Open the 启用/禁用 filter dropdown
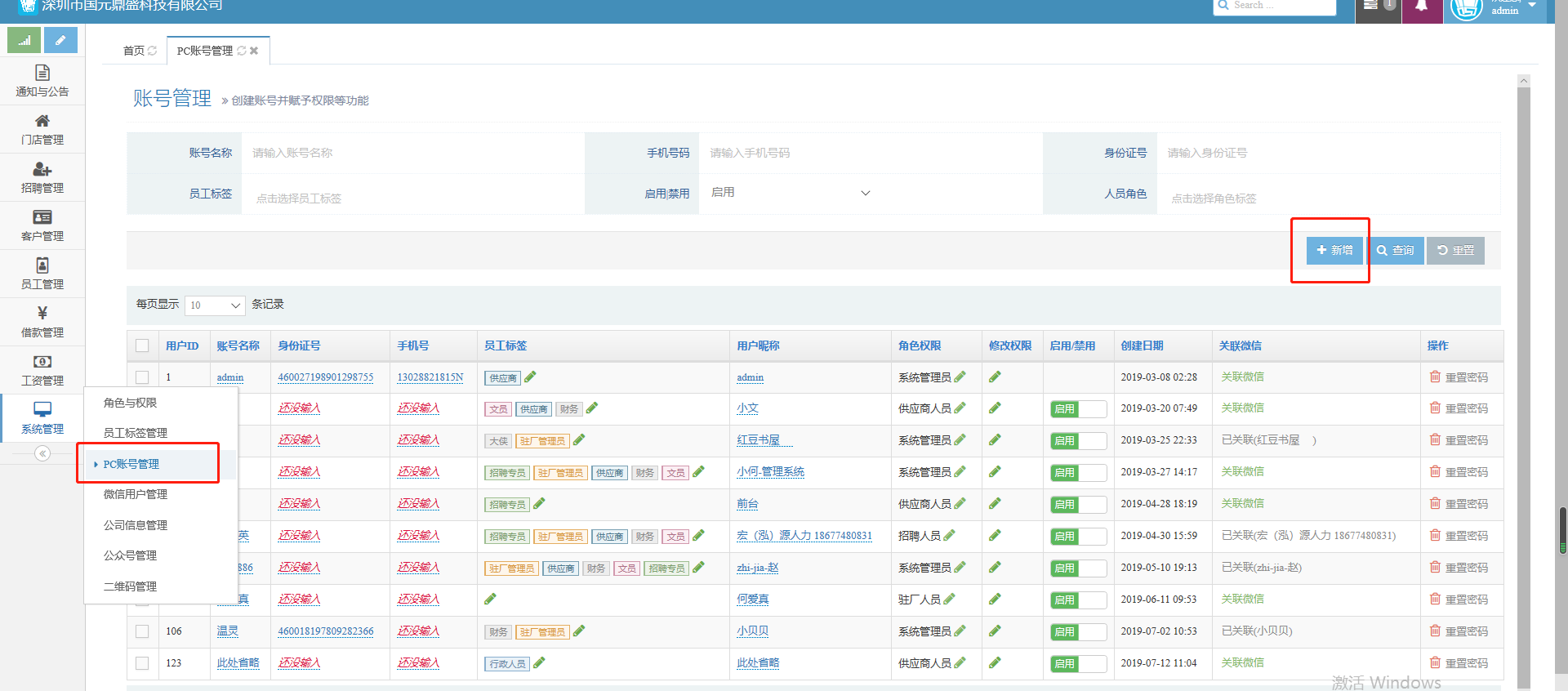 pos(789,193)
